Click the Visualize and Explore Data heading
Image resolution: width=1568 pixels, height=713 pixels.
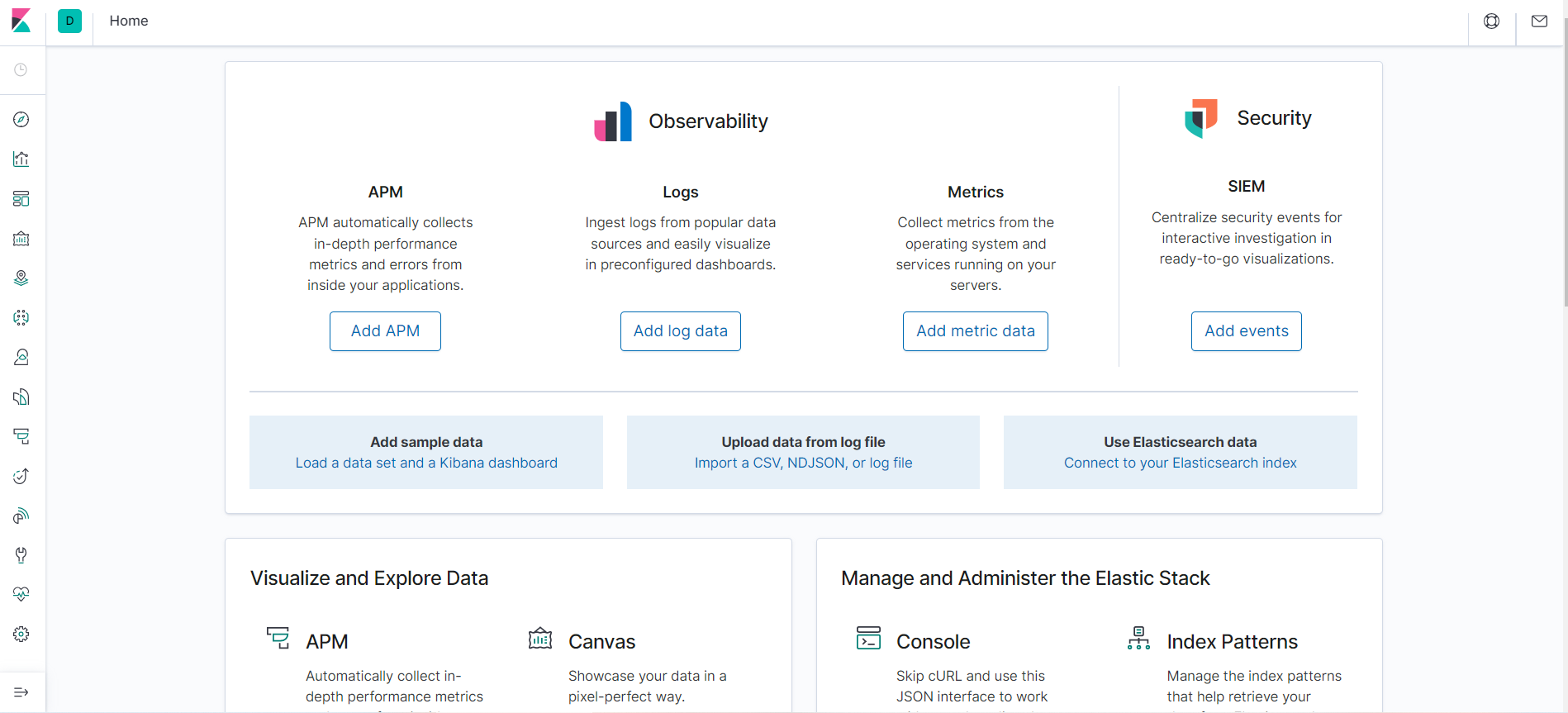pos(369,578)
